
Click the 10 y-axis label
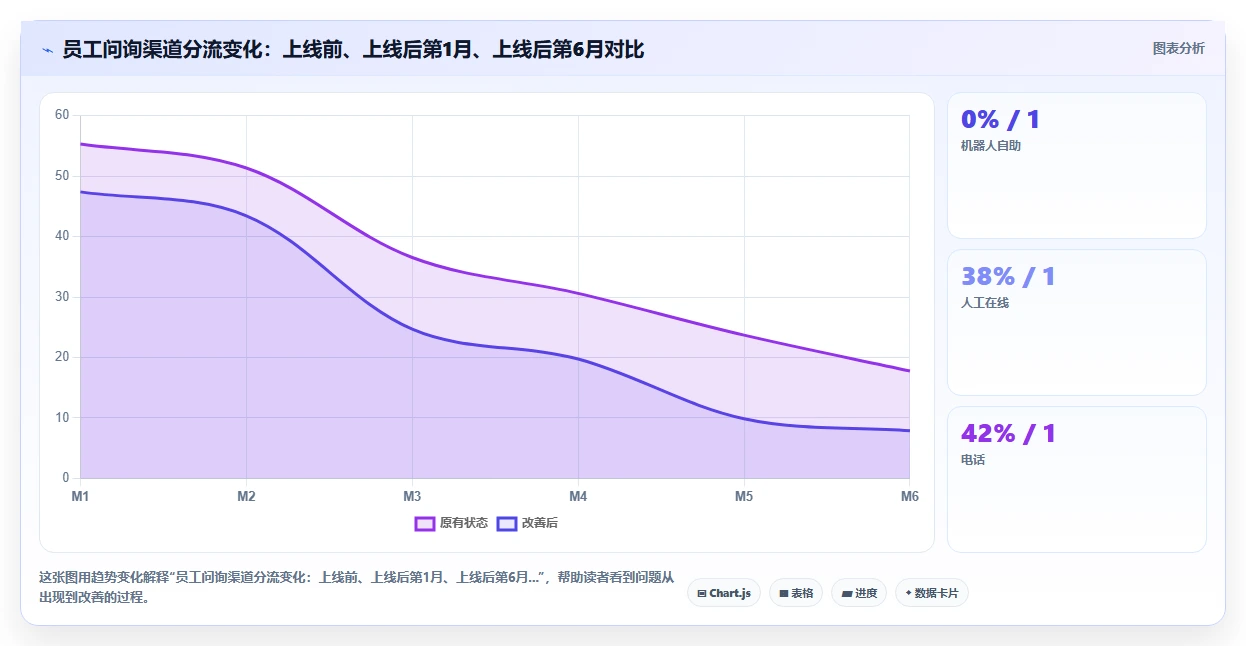point(62,418)
